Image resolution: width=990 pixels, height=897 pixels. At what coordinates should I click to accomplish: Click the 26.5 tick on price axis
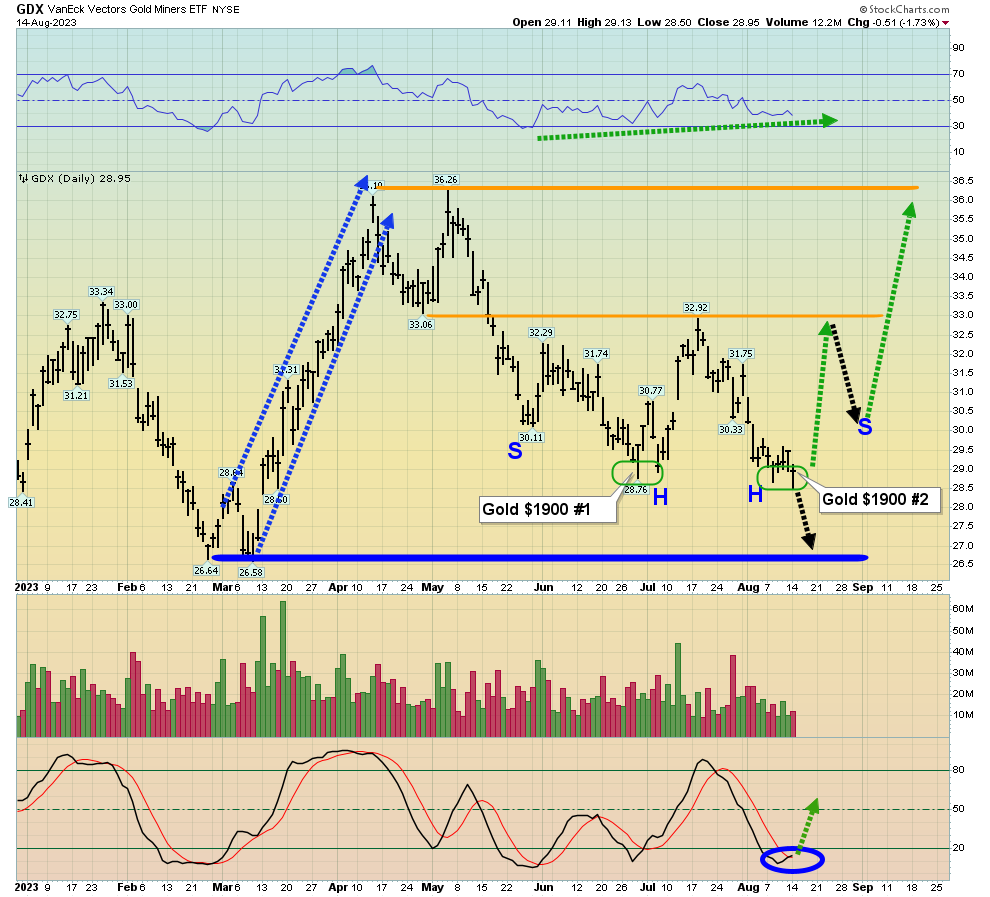pos(963,564)
